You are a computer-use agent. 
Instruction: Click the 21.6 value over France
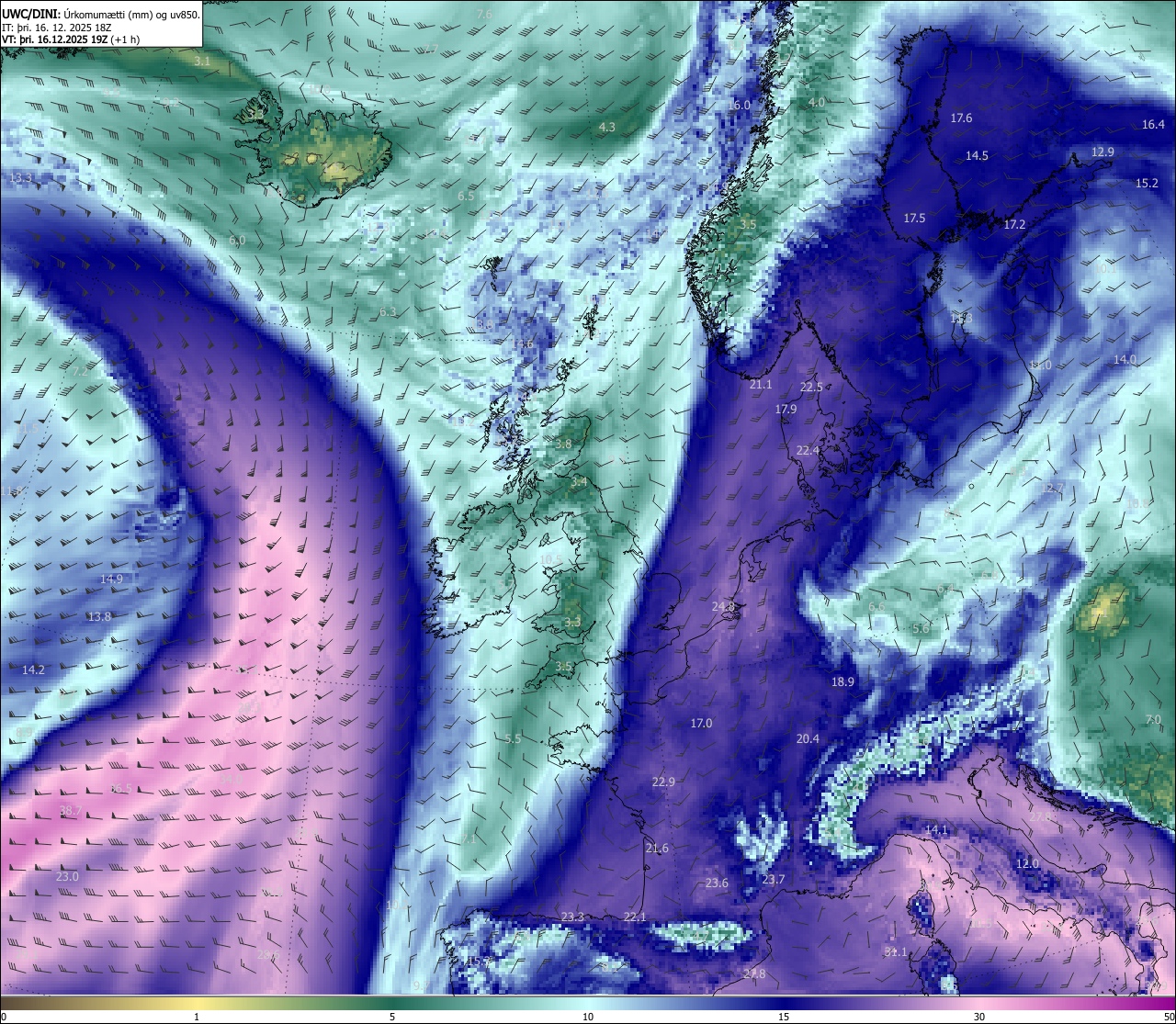657,848
